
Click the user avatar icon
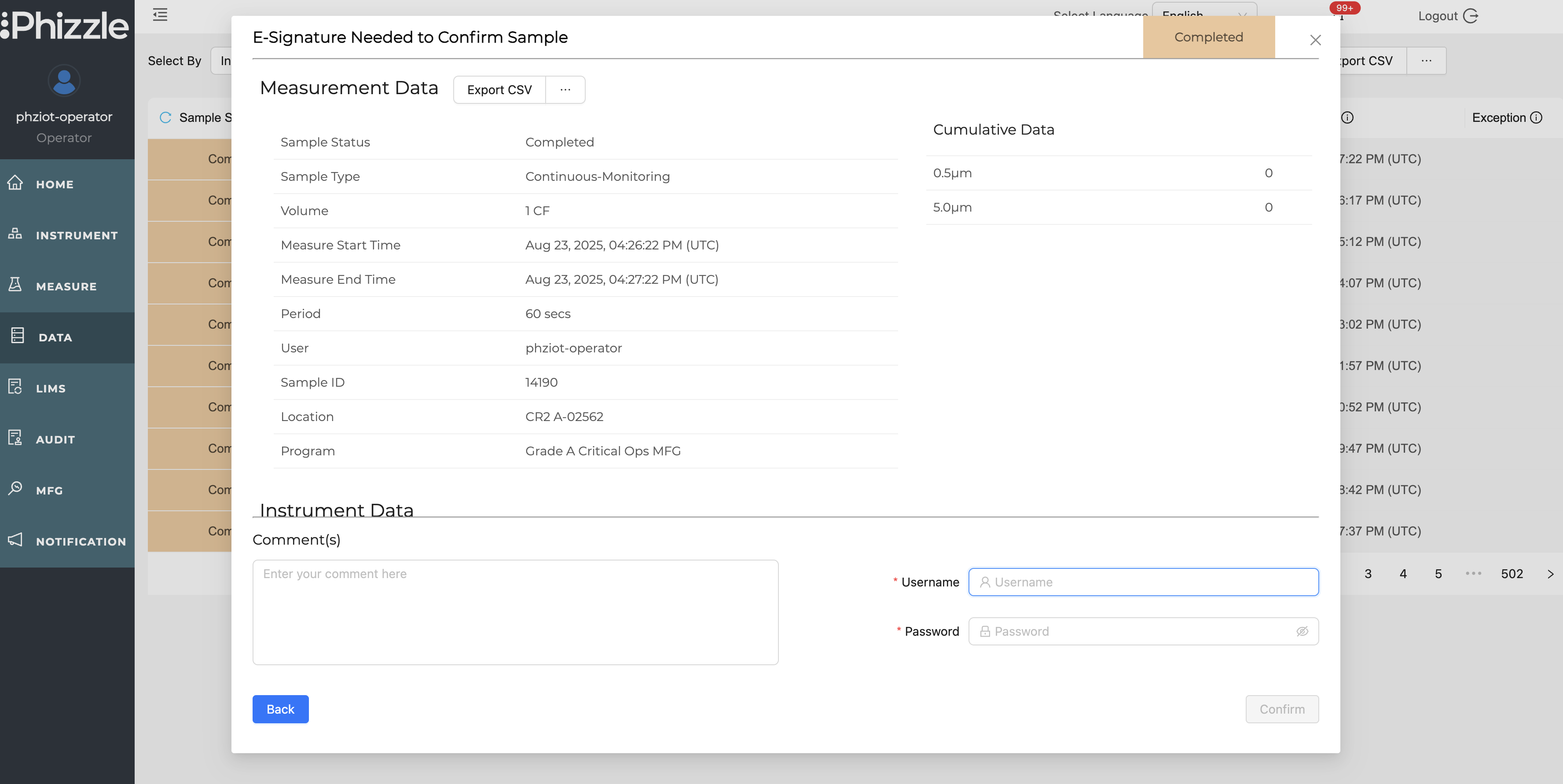pos(64,80)
